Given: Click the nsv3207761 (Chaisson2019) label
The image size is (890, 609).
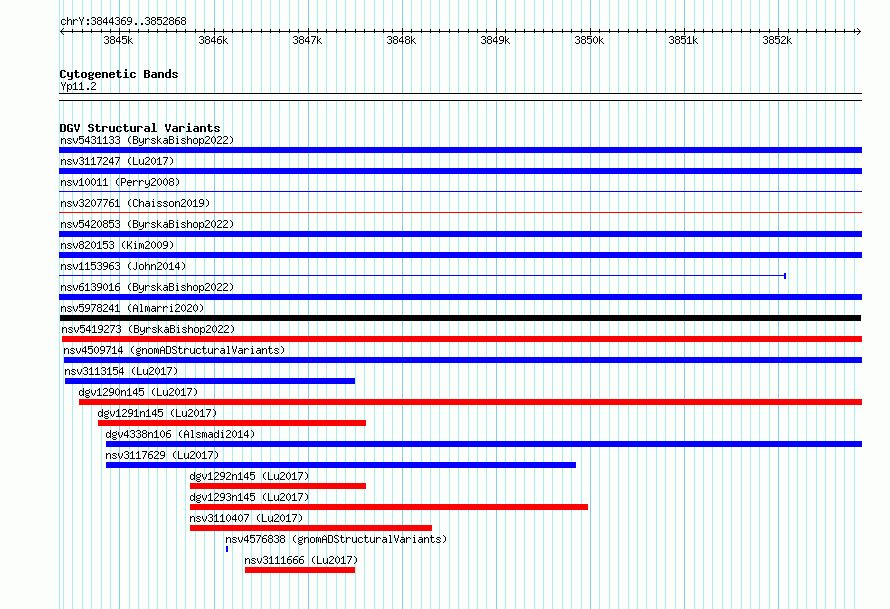Looking at the screenshot, I should point(135,203).
